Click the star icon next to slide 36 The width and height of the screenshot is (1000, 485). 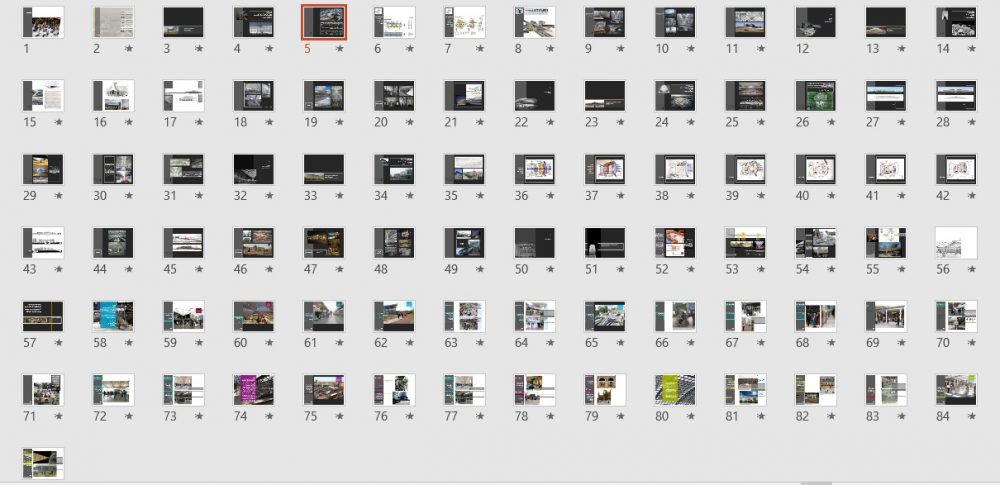tap(550, 196)
